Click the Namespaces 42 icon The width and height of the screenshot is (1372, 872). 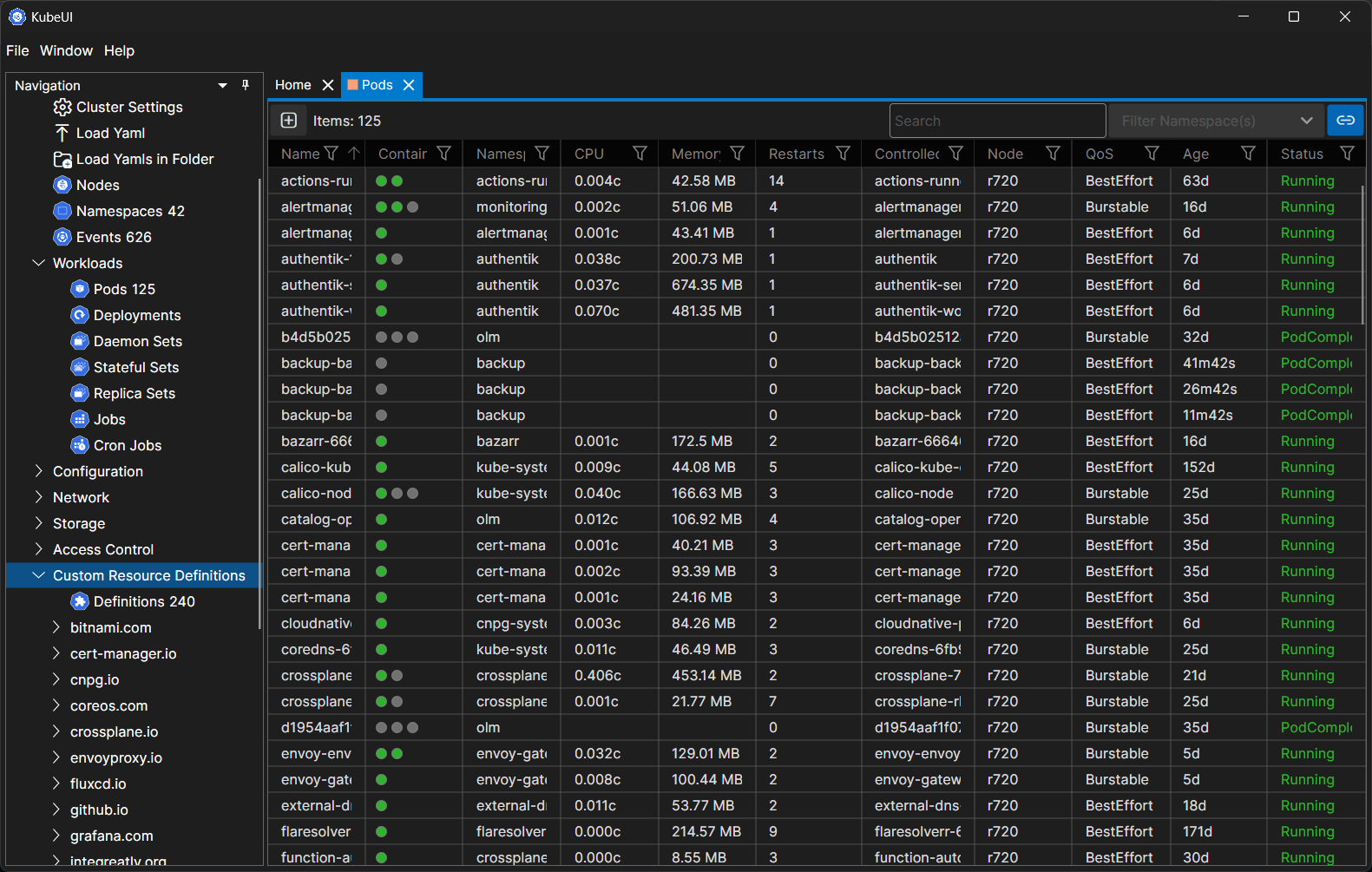pos(62,211)
